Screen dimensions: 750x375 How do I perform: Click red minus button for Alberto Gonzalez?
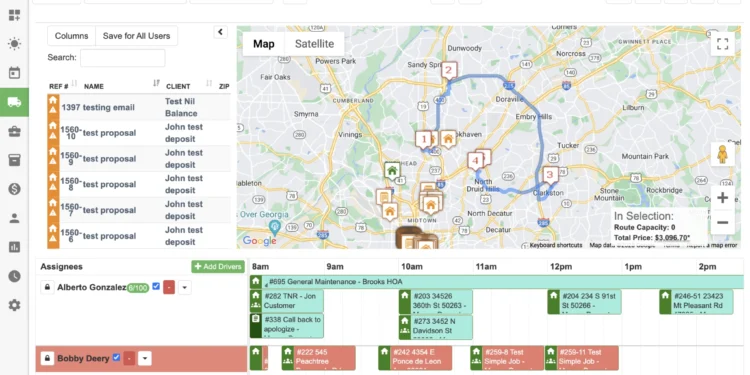pos(169,288)
